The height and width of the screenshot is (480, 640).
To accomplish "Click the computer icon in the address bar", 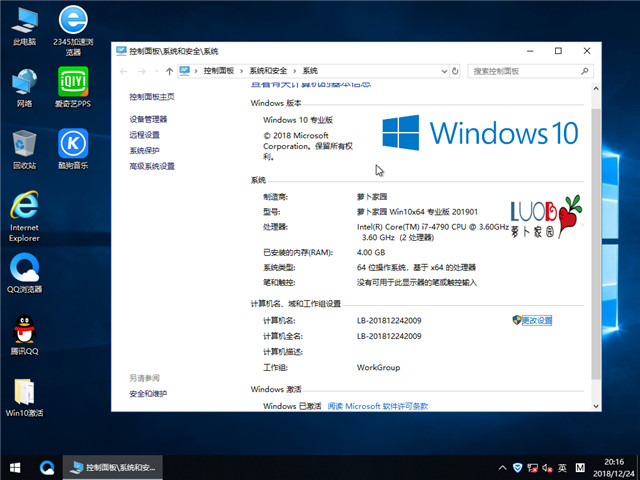I will pyautogui.click(x=185, y=71).
